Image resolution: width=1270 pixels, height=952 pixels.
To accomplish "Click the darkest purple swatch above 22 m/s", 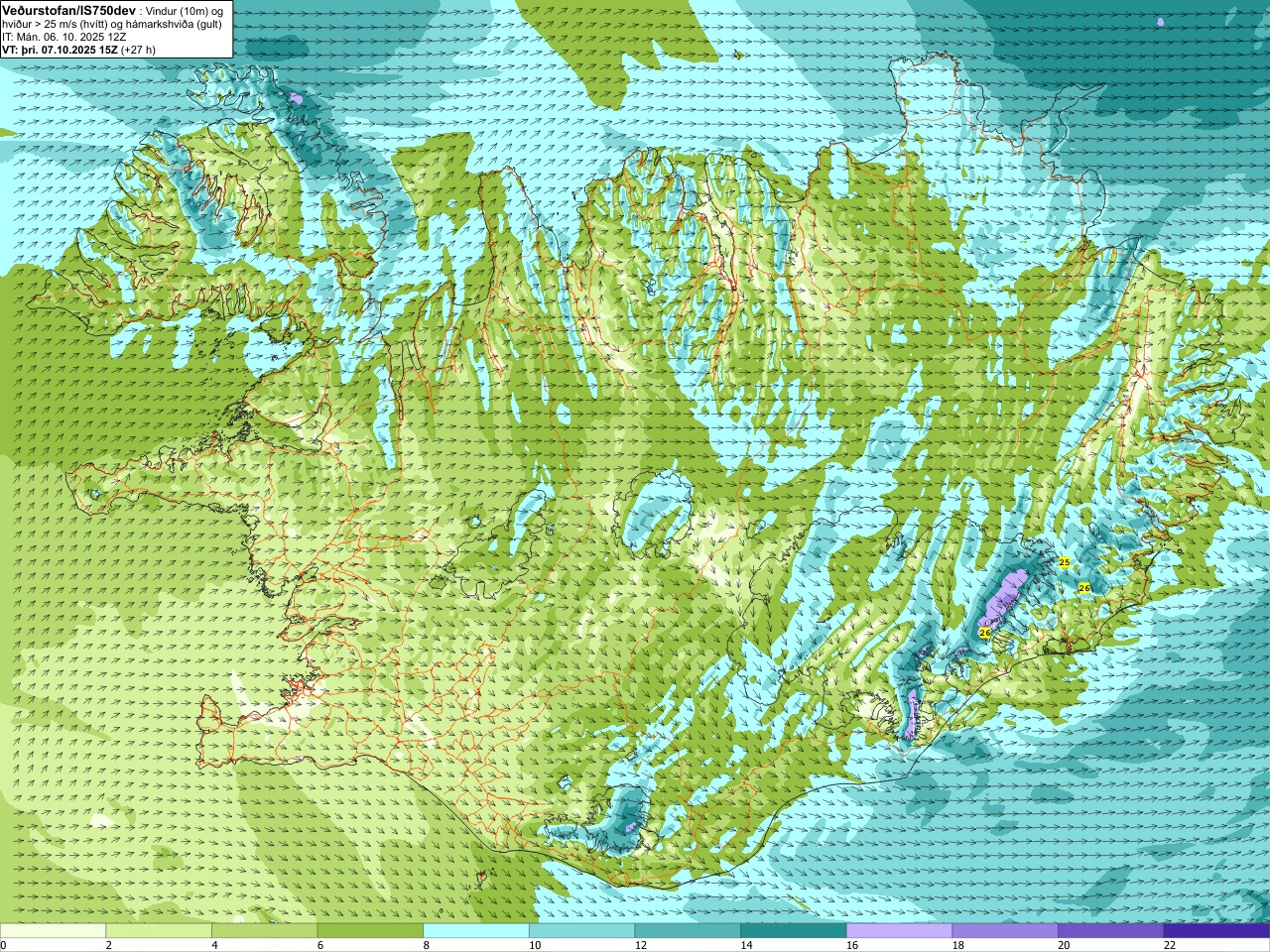I will (x=1216, y=931).
